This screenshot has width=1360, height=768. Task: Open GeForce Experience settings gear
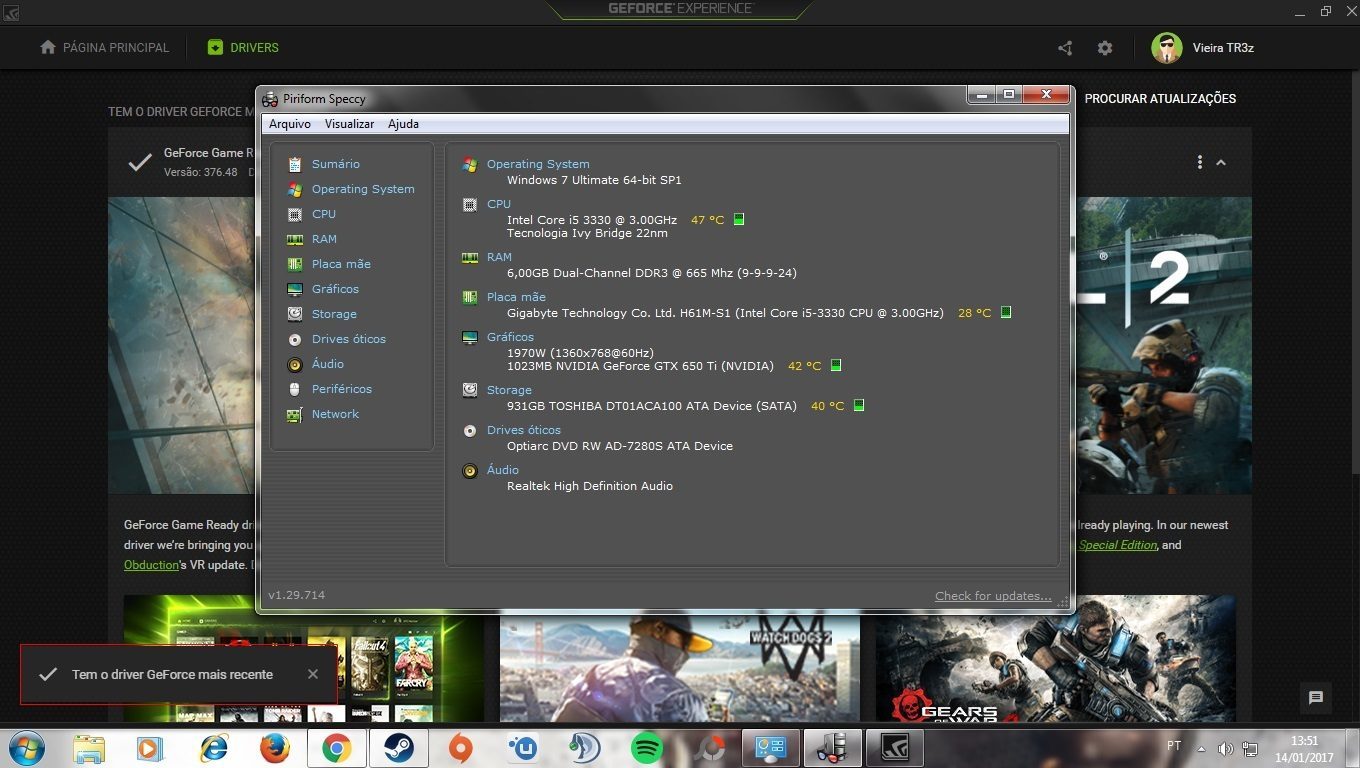click(1105, 48)
